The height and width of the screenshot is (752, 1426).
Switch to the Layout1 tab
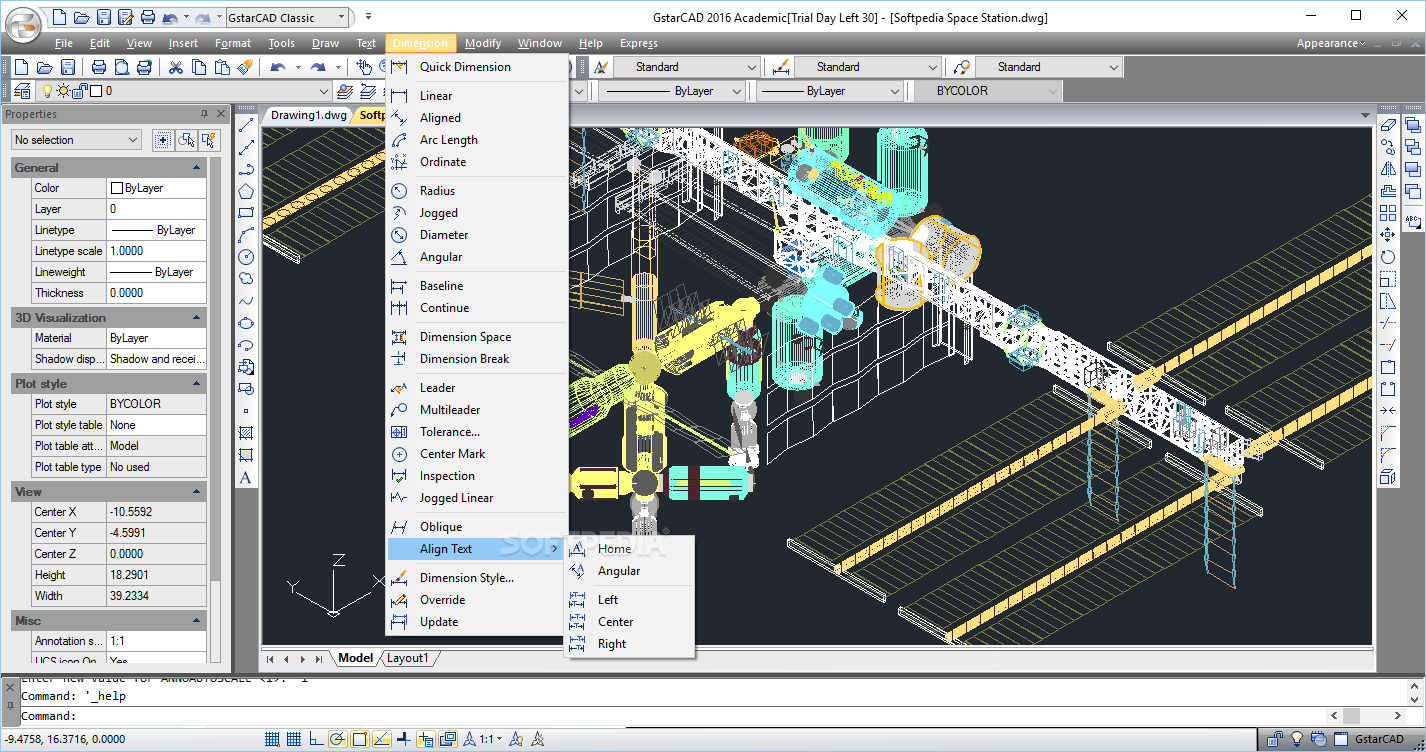408,658
